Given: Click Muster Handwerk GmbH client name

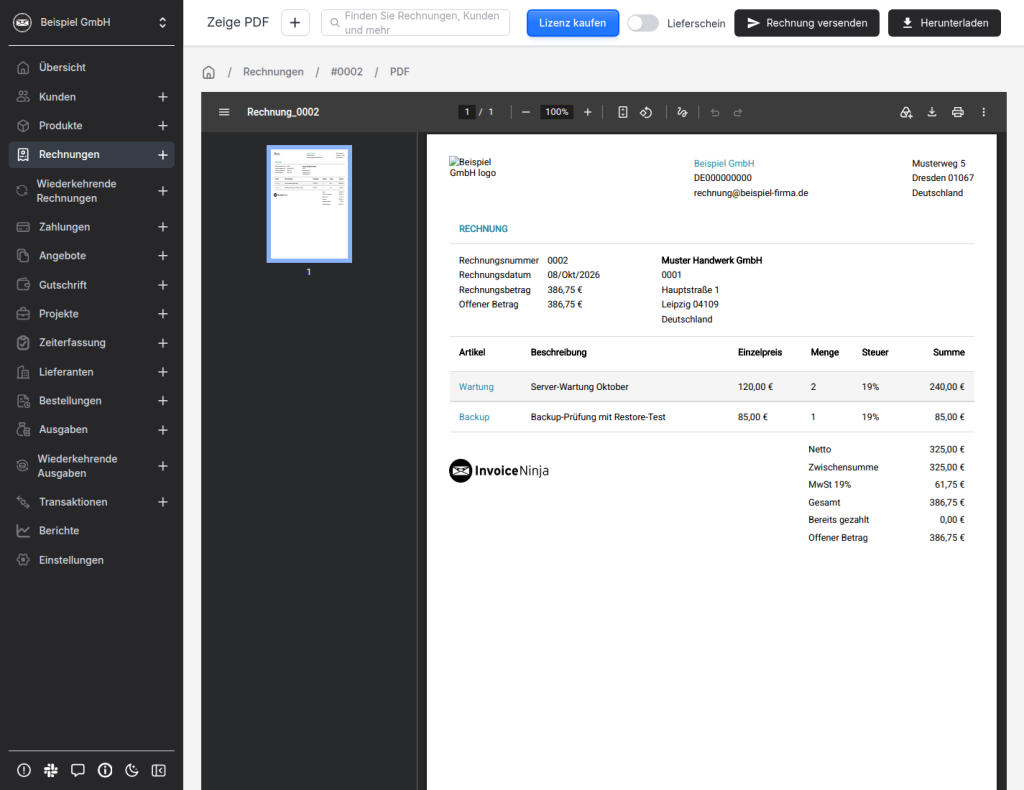Looking at the screenshot, I should 711,261.
